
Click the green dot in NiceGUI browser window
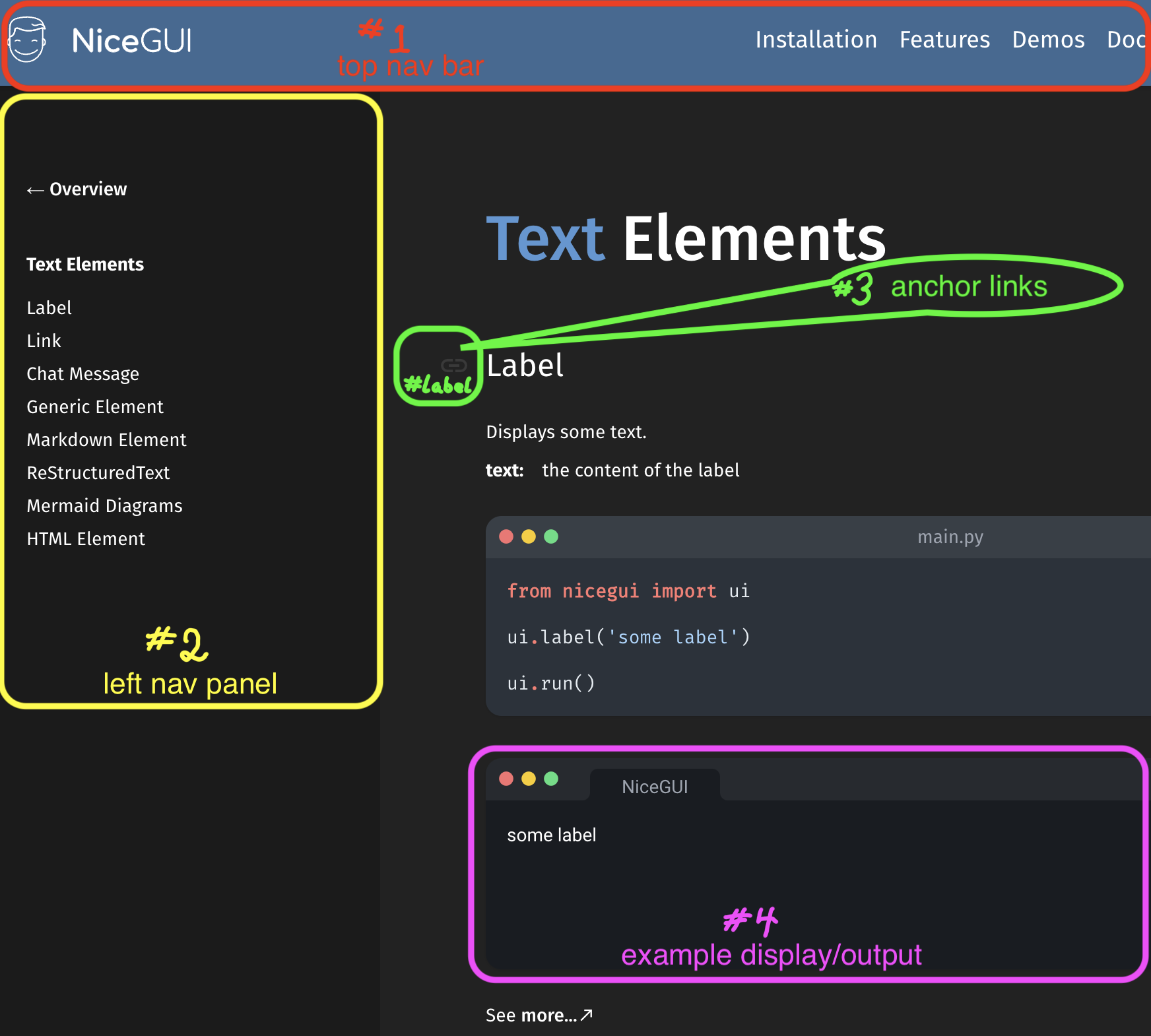click(551, 779)
